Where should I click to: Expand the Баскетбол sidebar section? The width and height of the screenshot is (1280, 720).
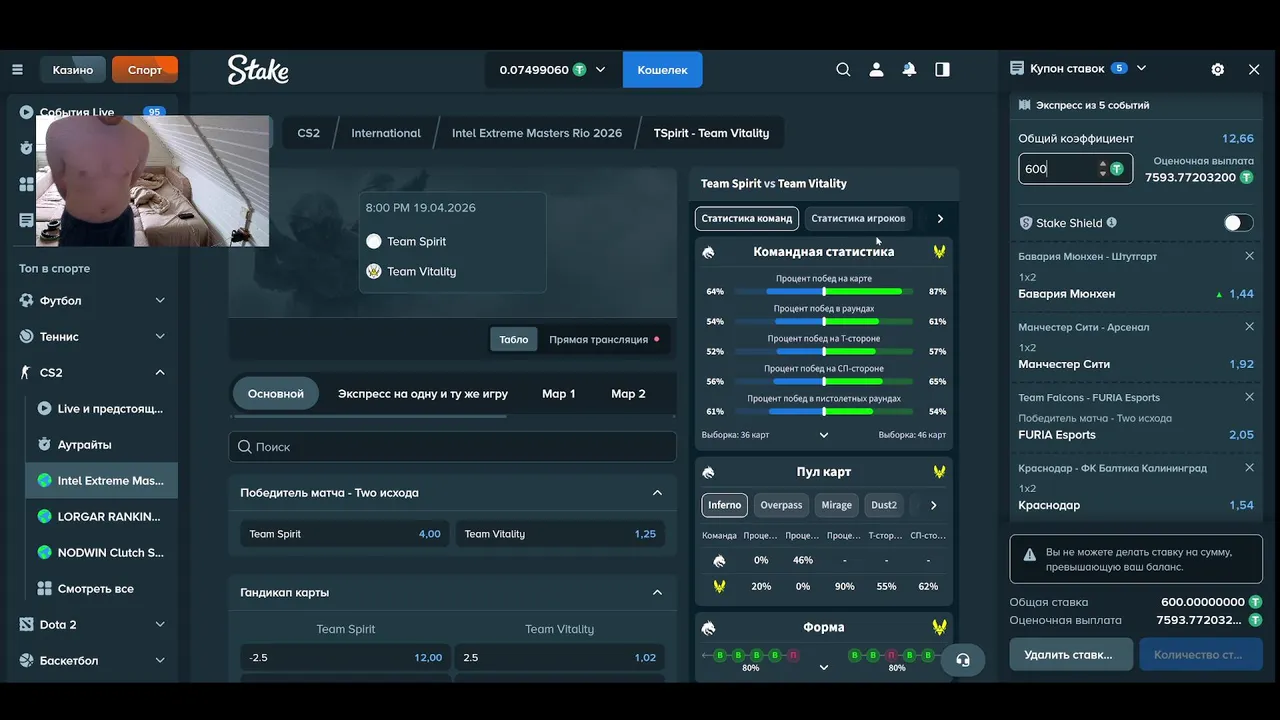click(160, 660)
